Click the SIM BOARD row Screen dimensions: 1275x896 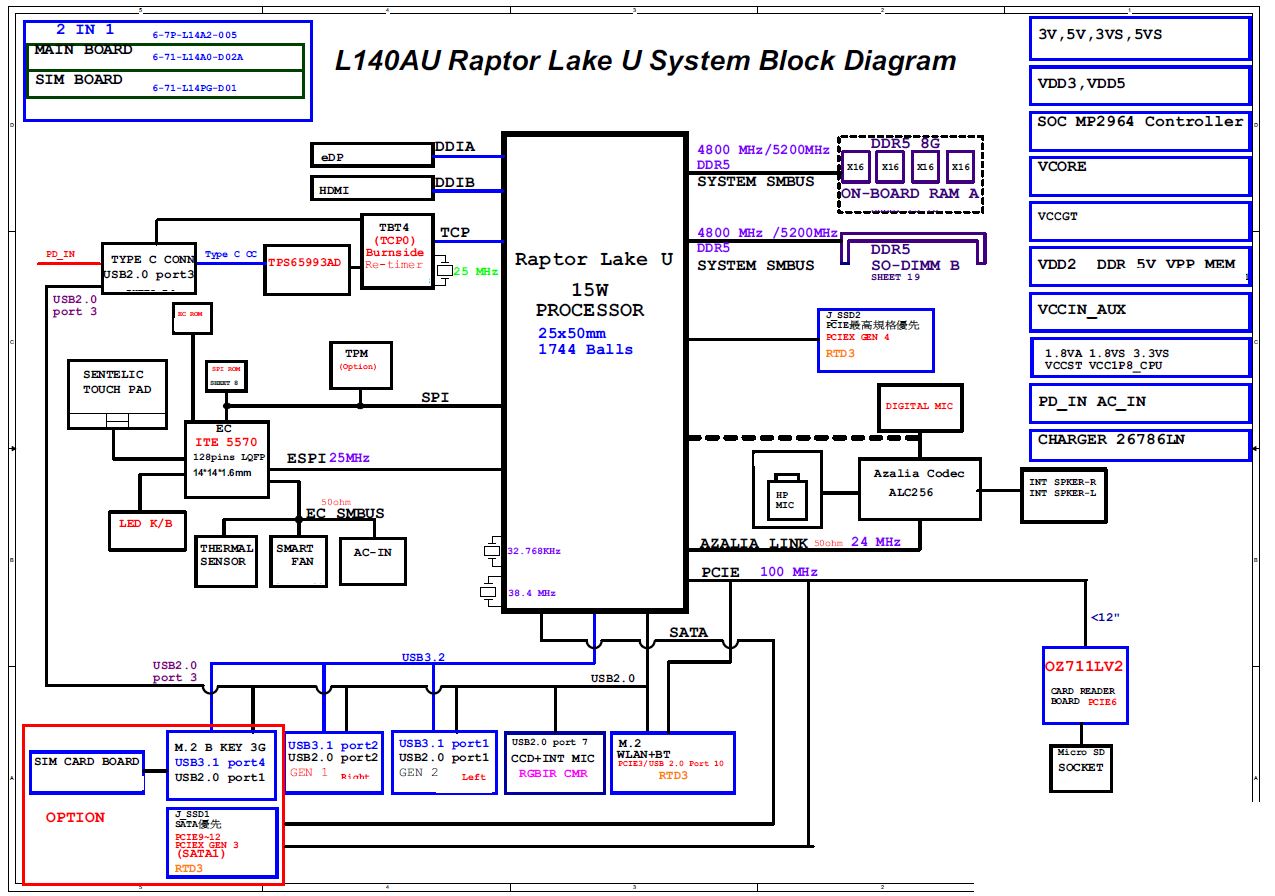(x=165, y=85)
